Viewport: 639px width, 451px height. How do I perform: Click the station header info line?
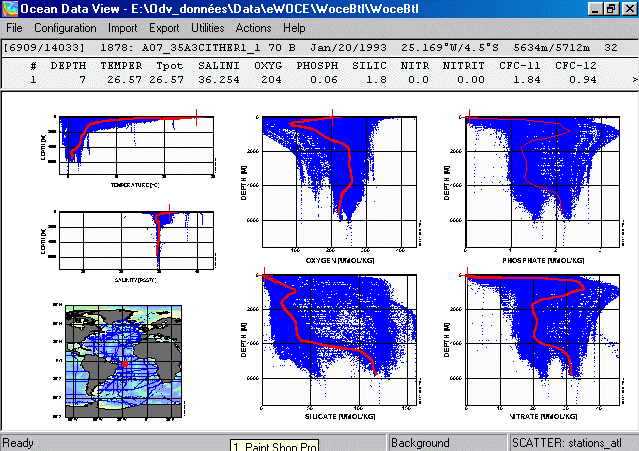click(310, 46)
